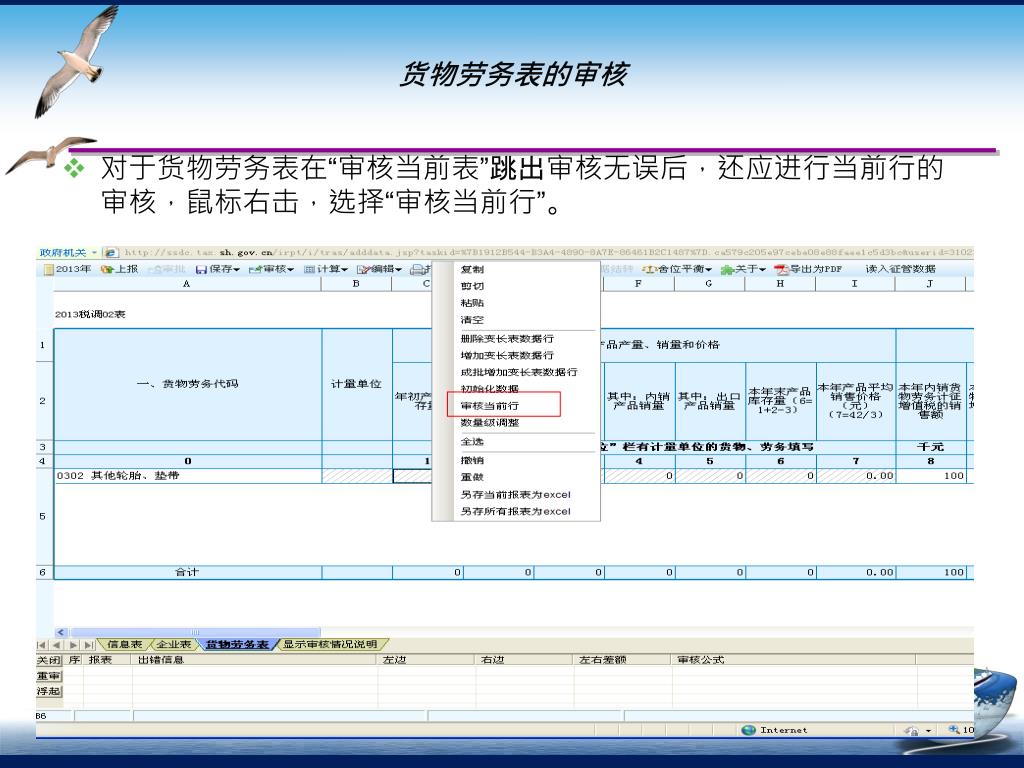Select column header F
The height and width of the screenshot is (768, 1024).
(x=638, y=283)
